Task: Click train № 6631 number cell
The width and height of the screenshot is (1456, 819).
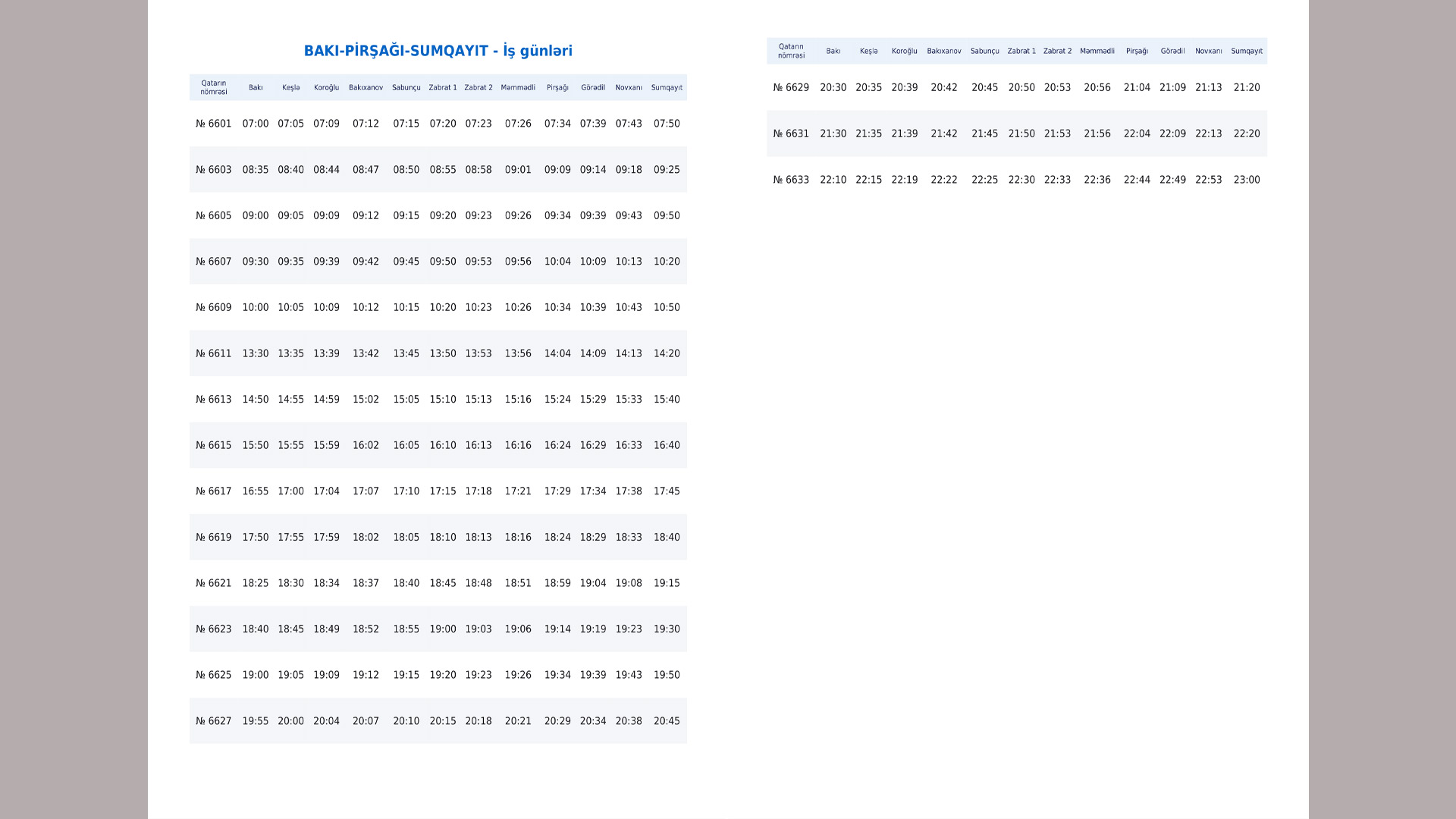Action: (791, 133)
